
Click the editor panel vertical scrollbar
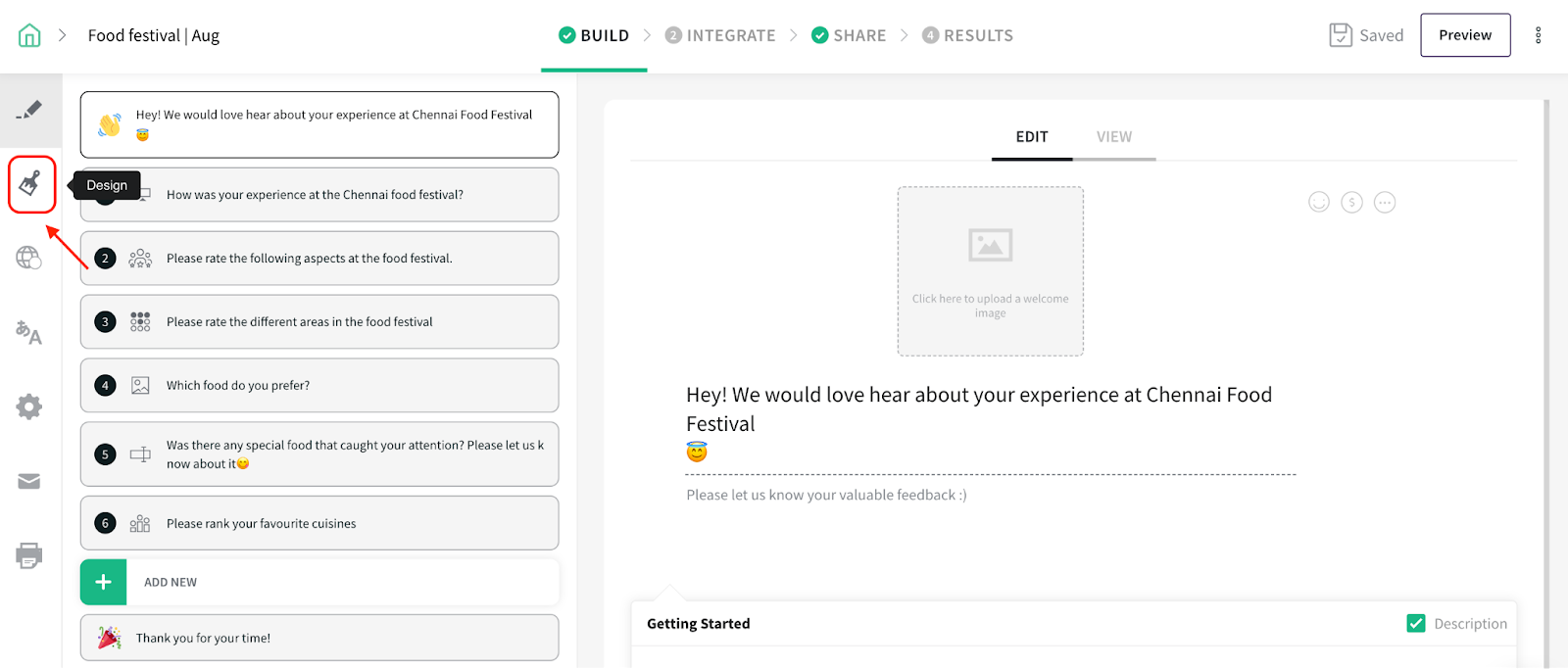(1546, 383)
